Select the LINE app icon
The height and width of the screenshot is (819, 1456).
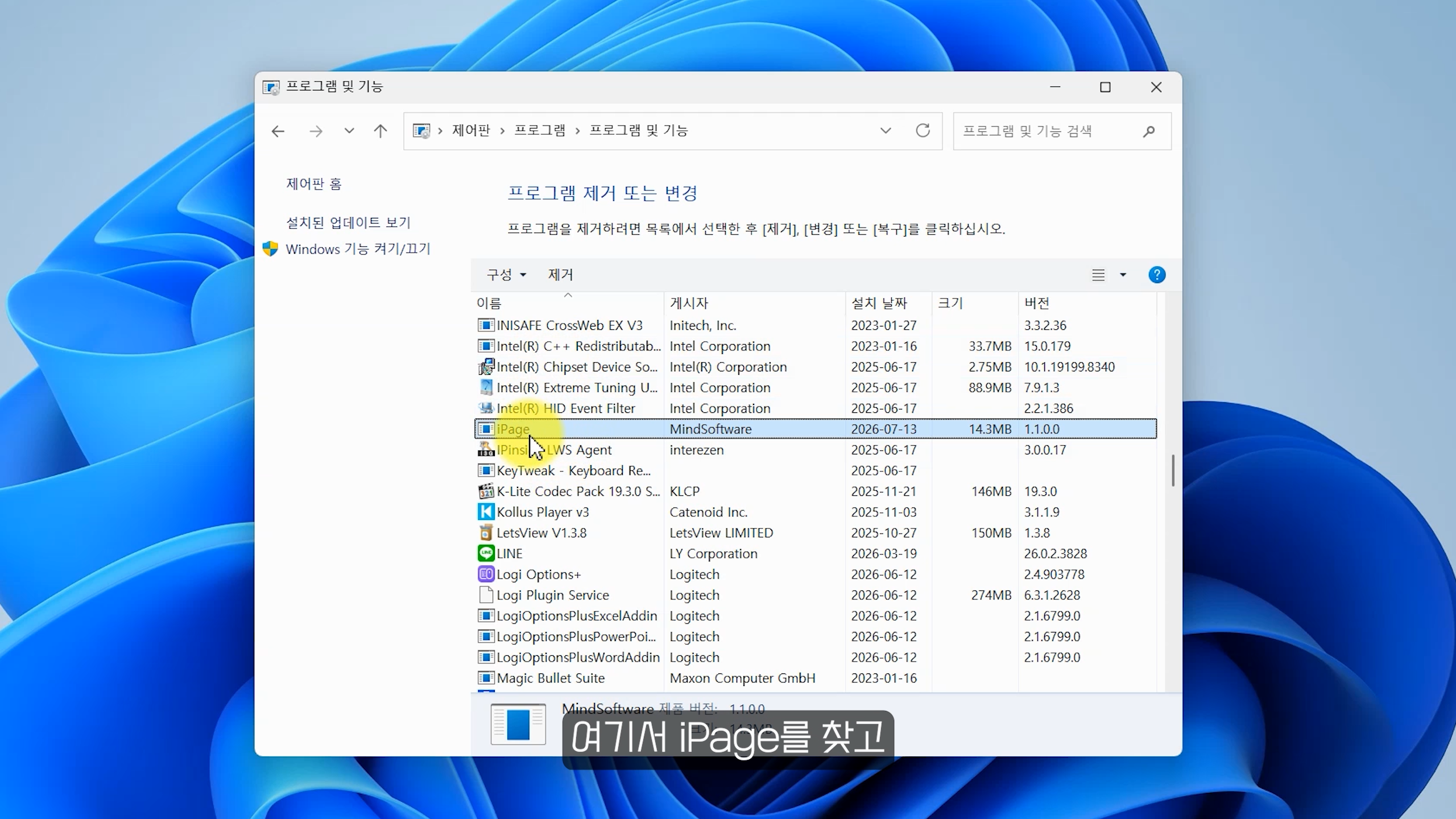pyautogui.click(x=486, y=553)
